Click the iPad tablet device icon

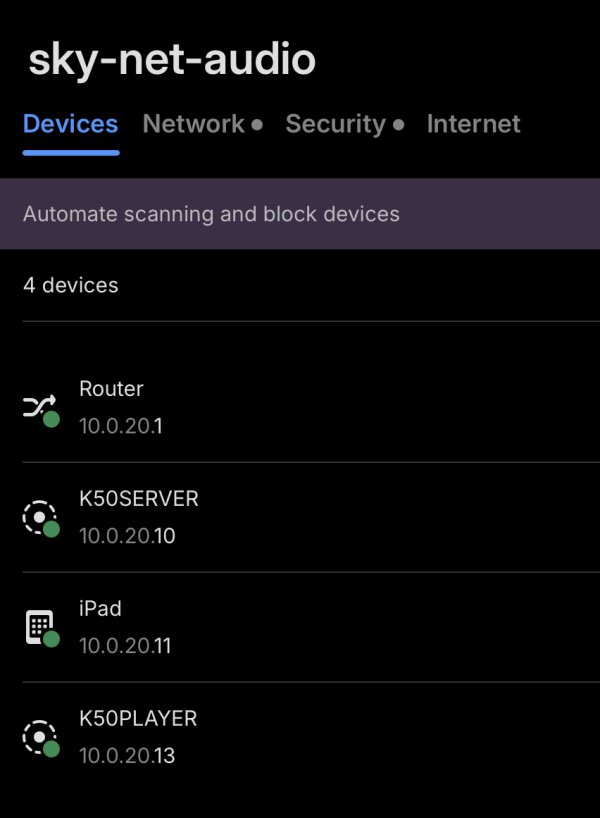click(39, 627)
